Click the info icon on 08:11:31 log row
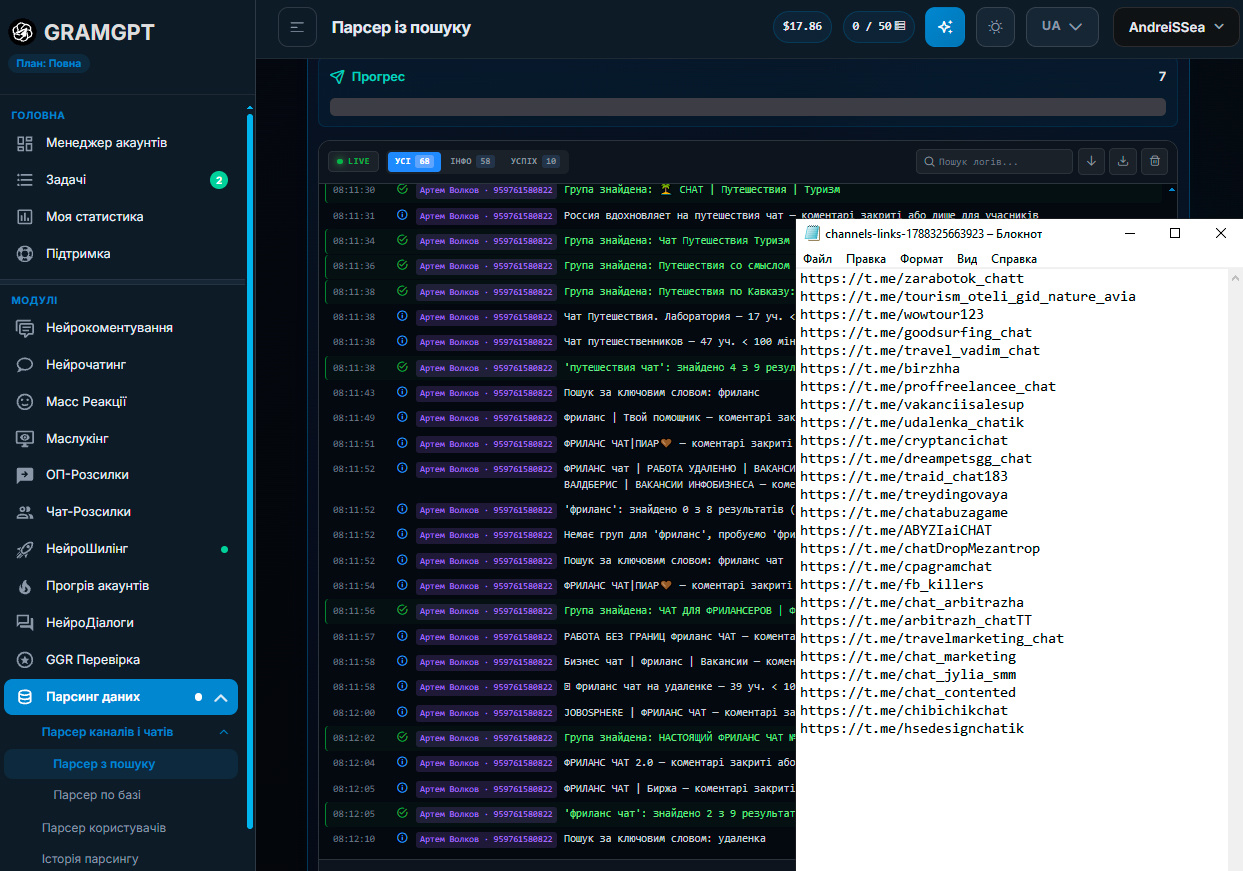 [x=402, y=215]
